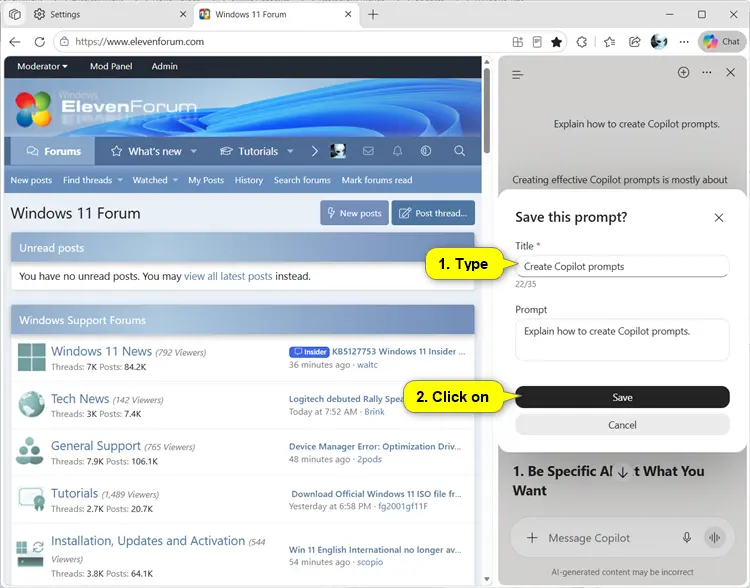Viewport: 750px width, 588px height.
Task: Switch to the Settings tab
Action: click(x=110, y=14)
